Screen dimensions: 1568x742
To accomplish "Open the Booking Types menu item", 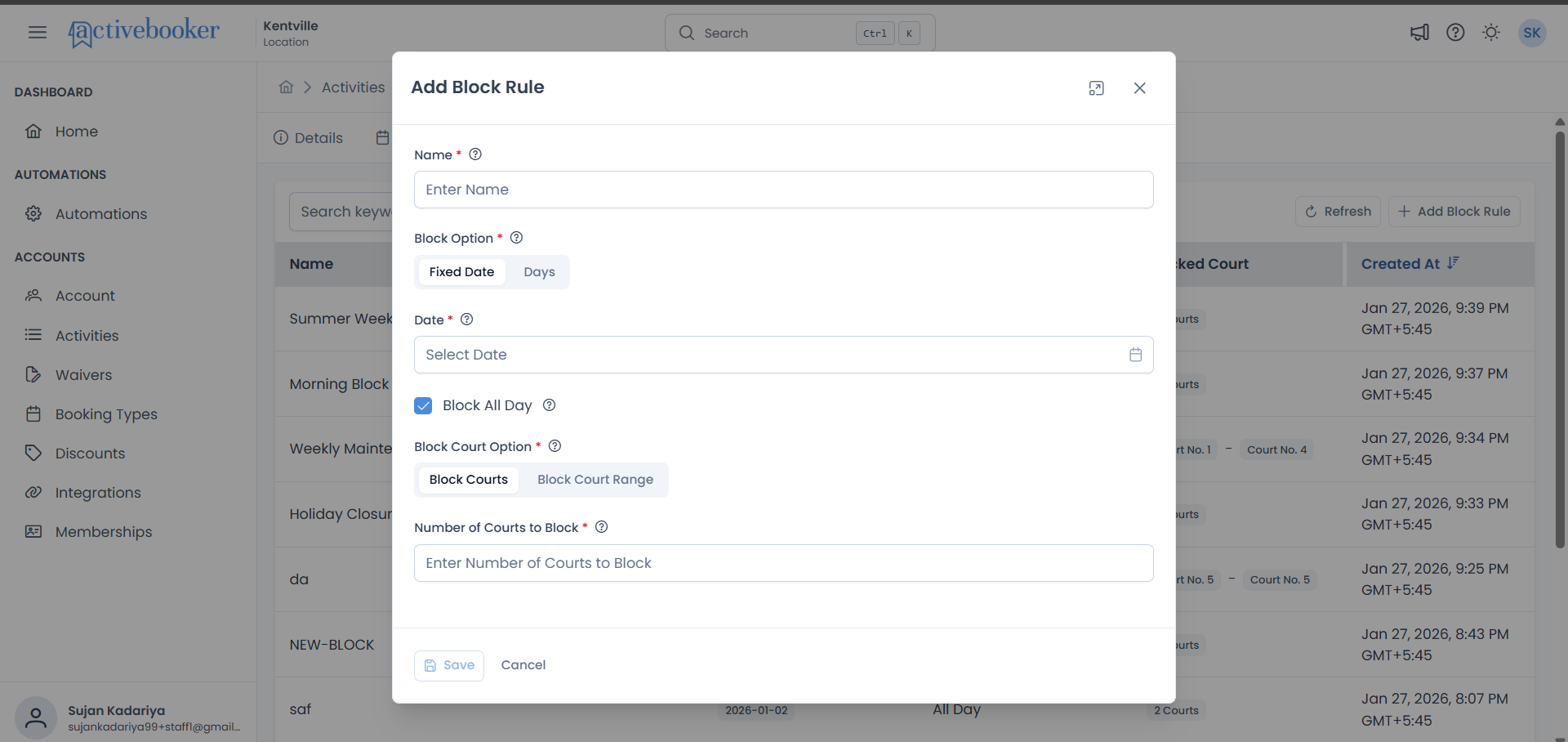I will coord(106,414).
